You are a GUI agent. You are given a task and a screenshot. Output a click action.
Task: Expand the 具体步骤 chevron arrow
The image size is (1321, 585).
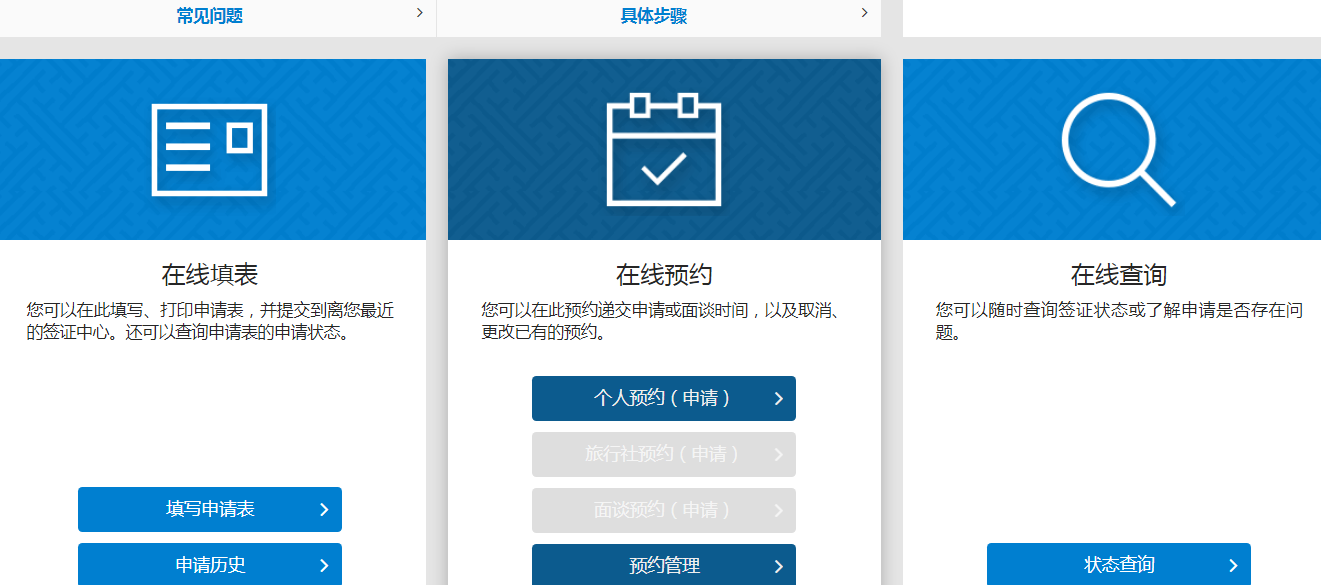tap(864, 13)
